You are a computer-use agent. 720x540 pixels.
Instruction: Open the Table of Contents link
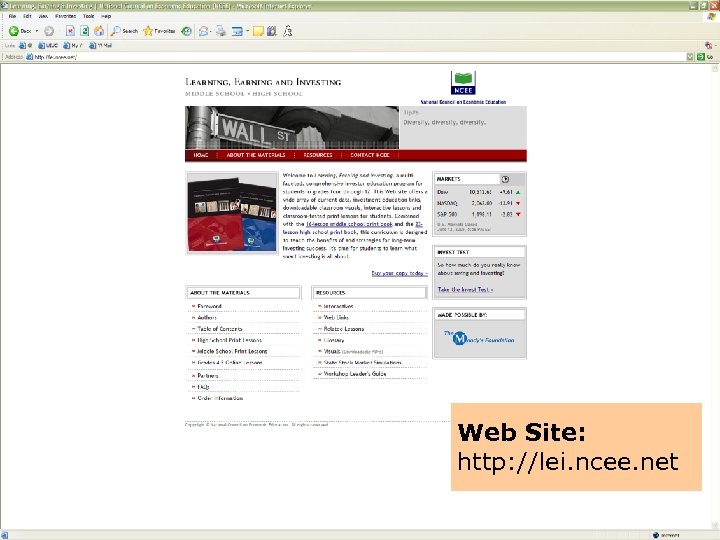[x=219, y=329]
